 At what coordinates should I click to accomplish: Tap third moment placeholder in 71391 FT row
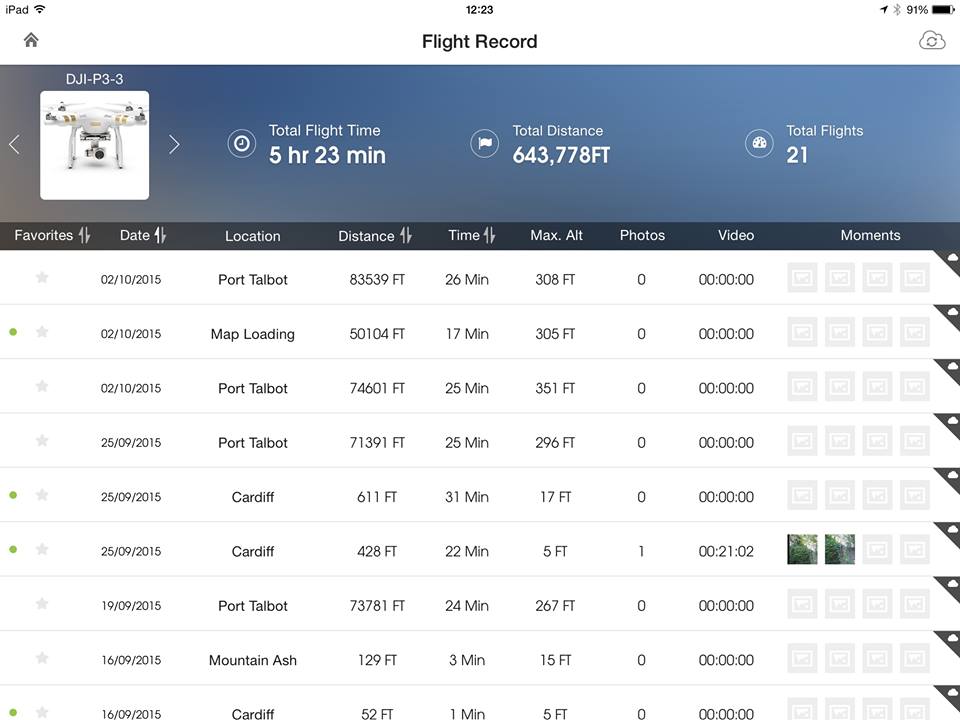tap(877, 441)
